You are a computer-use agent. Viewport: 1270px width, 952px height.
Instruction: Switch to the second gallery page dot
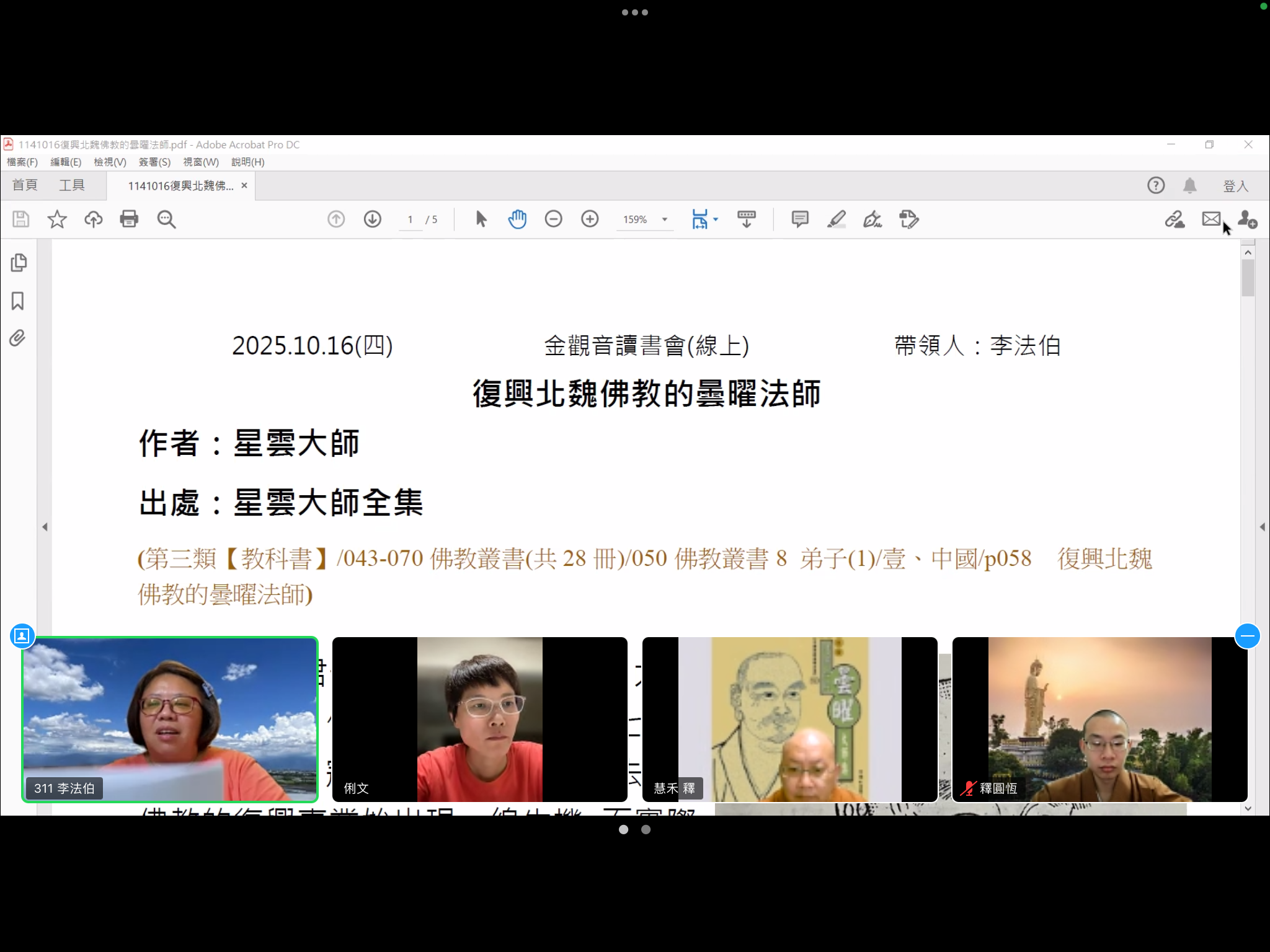pyautogui.click(x=646, y=829)
